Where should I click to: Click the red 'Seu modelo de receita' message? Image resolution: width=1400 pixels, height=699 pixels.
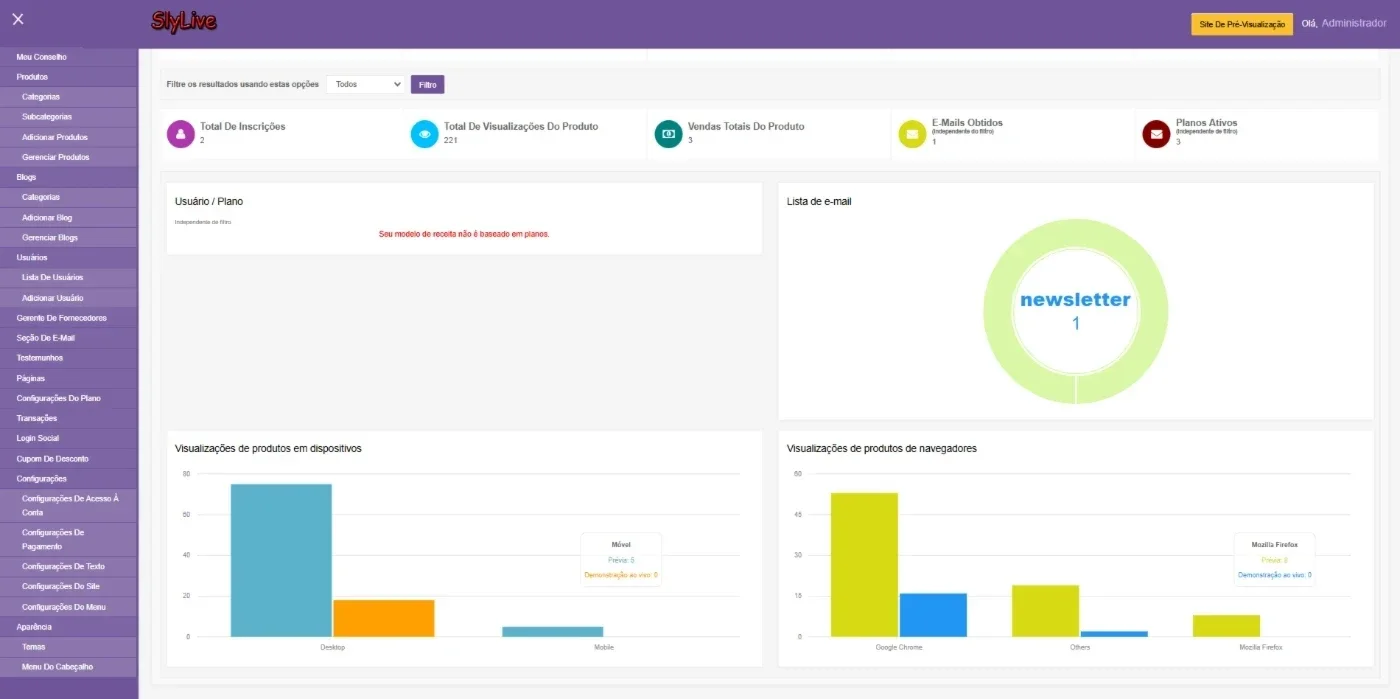(464, 234)
